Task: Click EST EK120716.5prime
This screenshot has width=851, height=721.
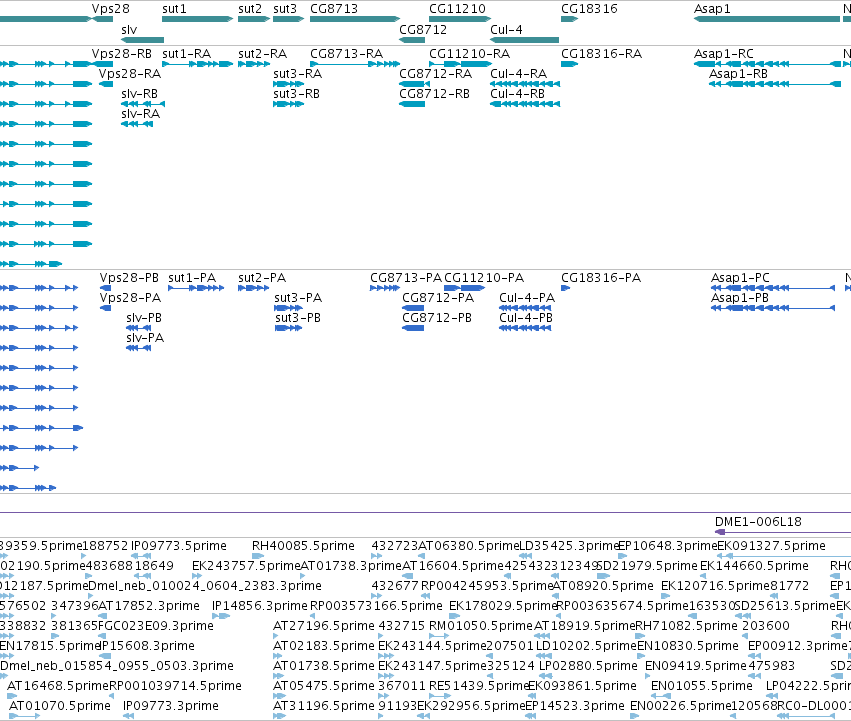Action: 715,586
